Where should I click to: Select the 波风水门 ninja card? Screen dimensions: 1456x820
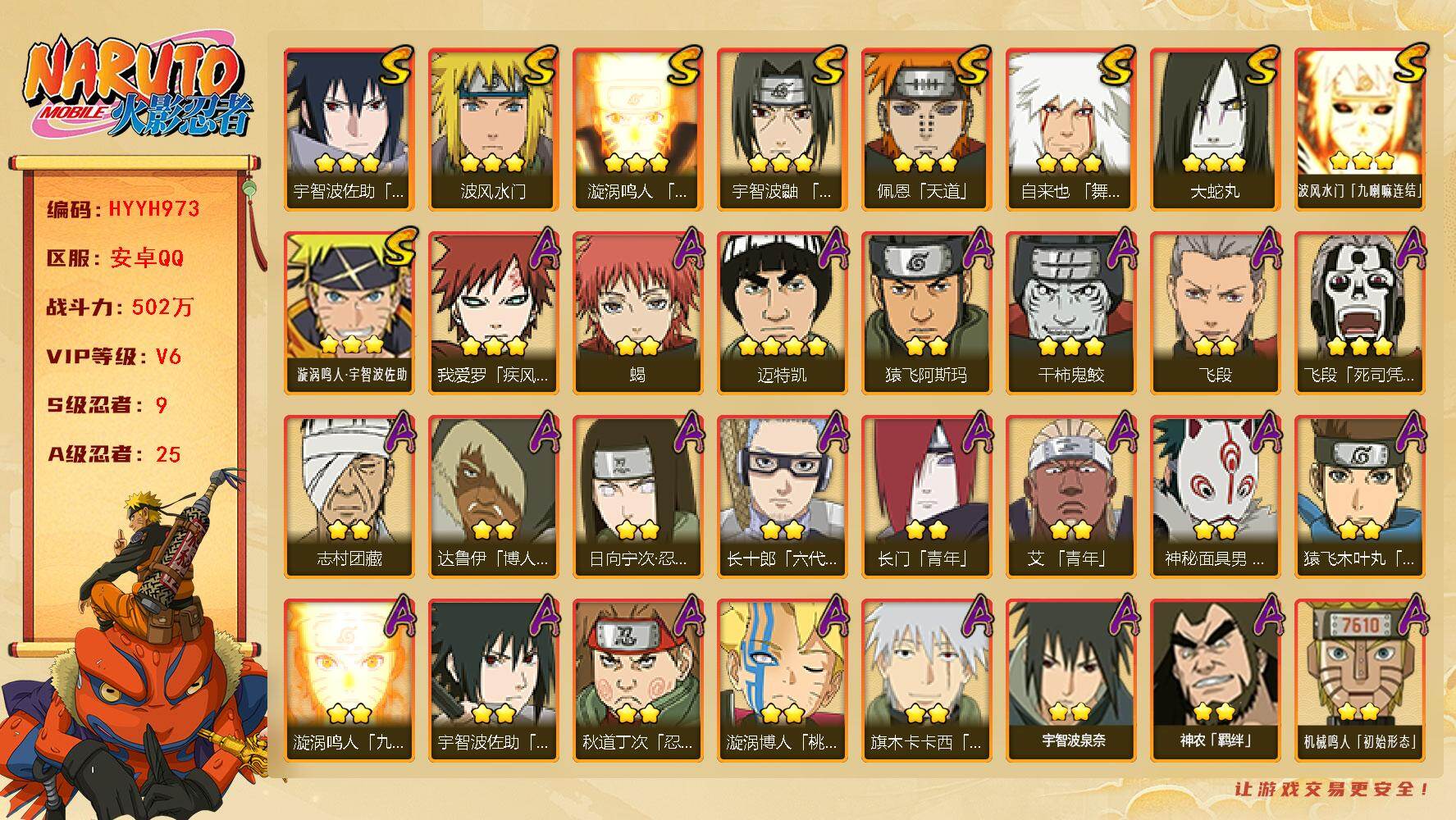[x=493, y=129]
